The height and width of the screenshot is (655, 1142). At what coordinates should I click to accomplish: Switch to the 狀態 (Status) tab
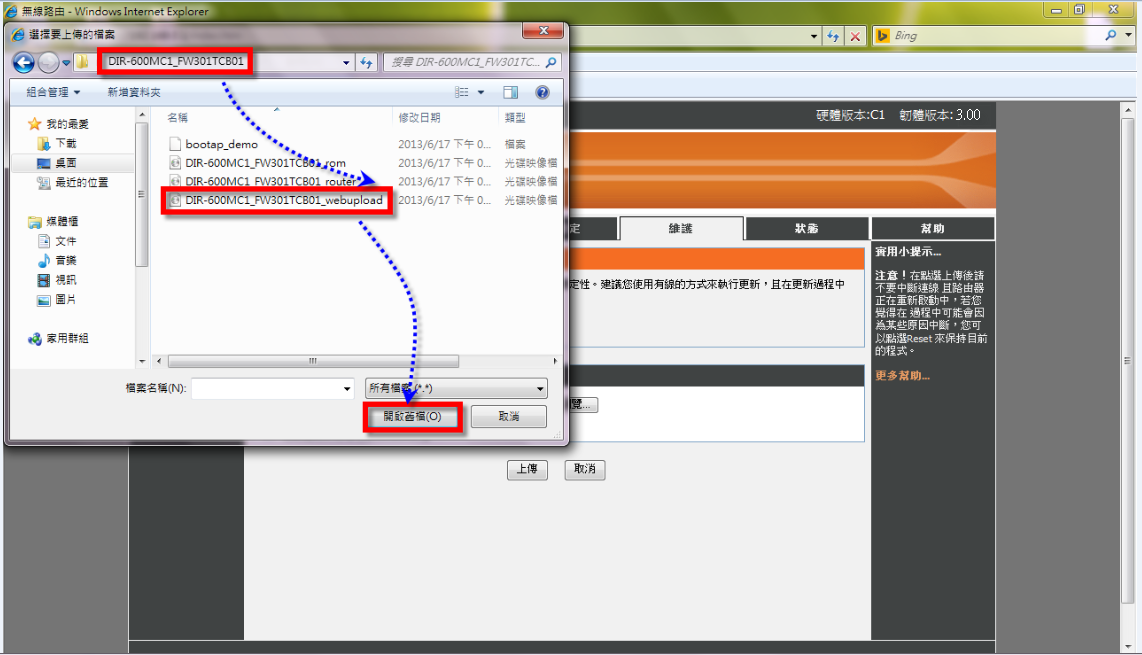[x=806, y=228]
